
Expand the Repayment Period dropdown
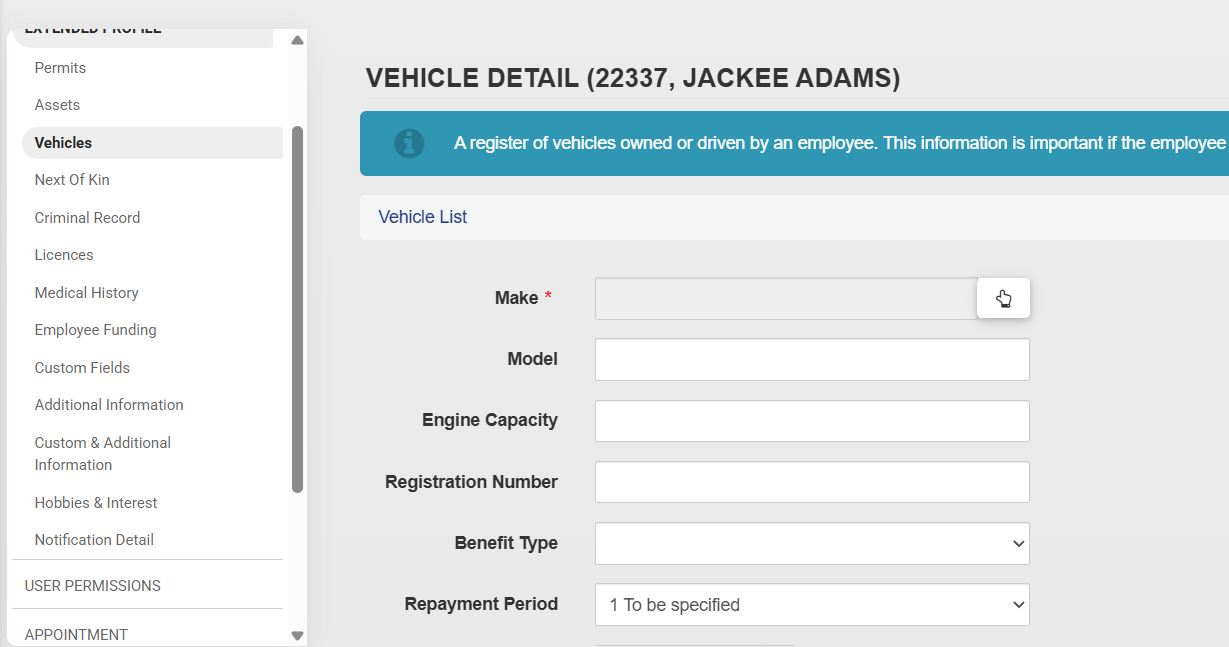[x=811, y=605]
